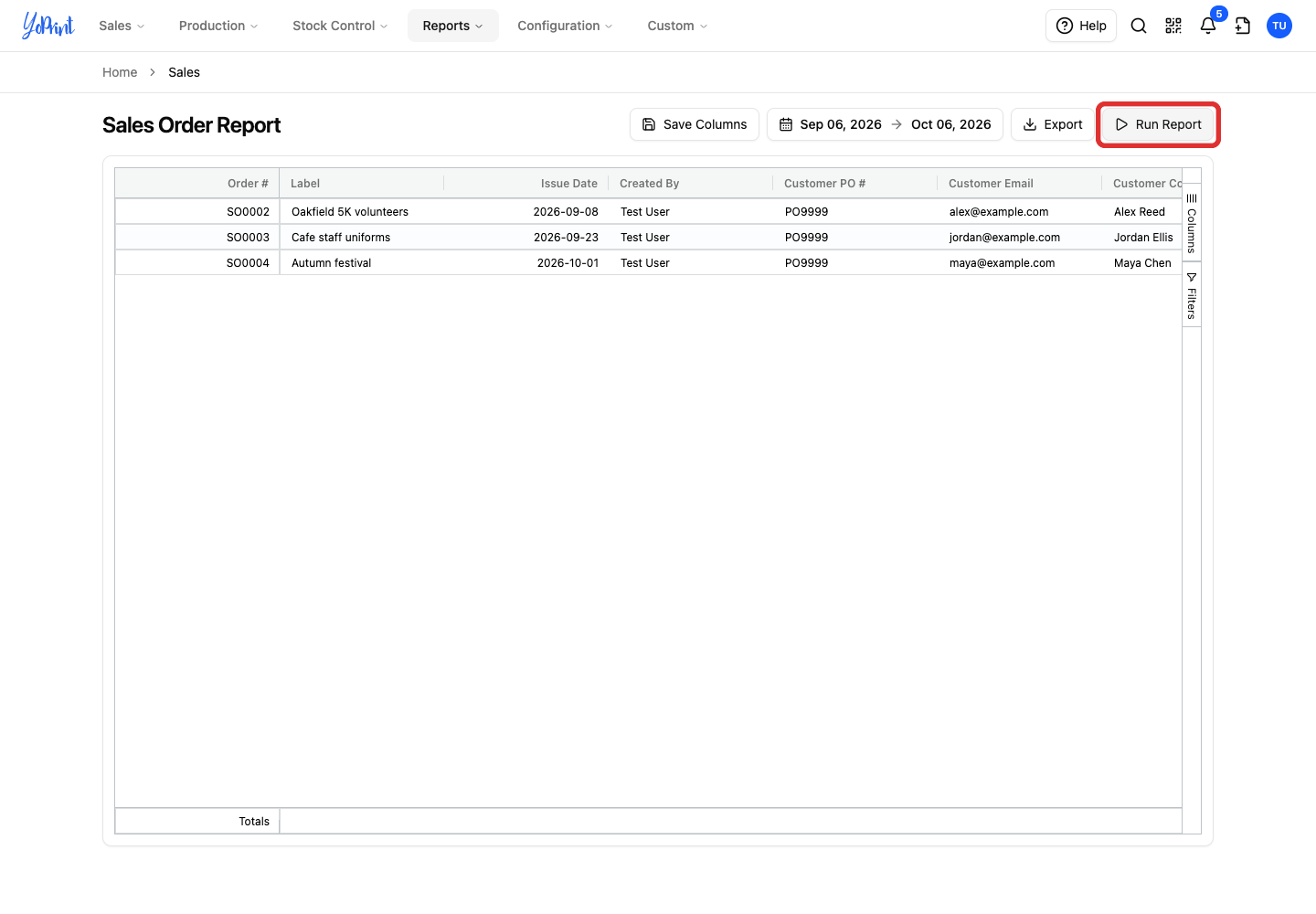Open the QR code scanner icon

tap(1173, 26)
